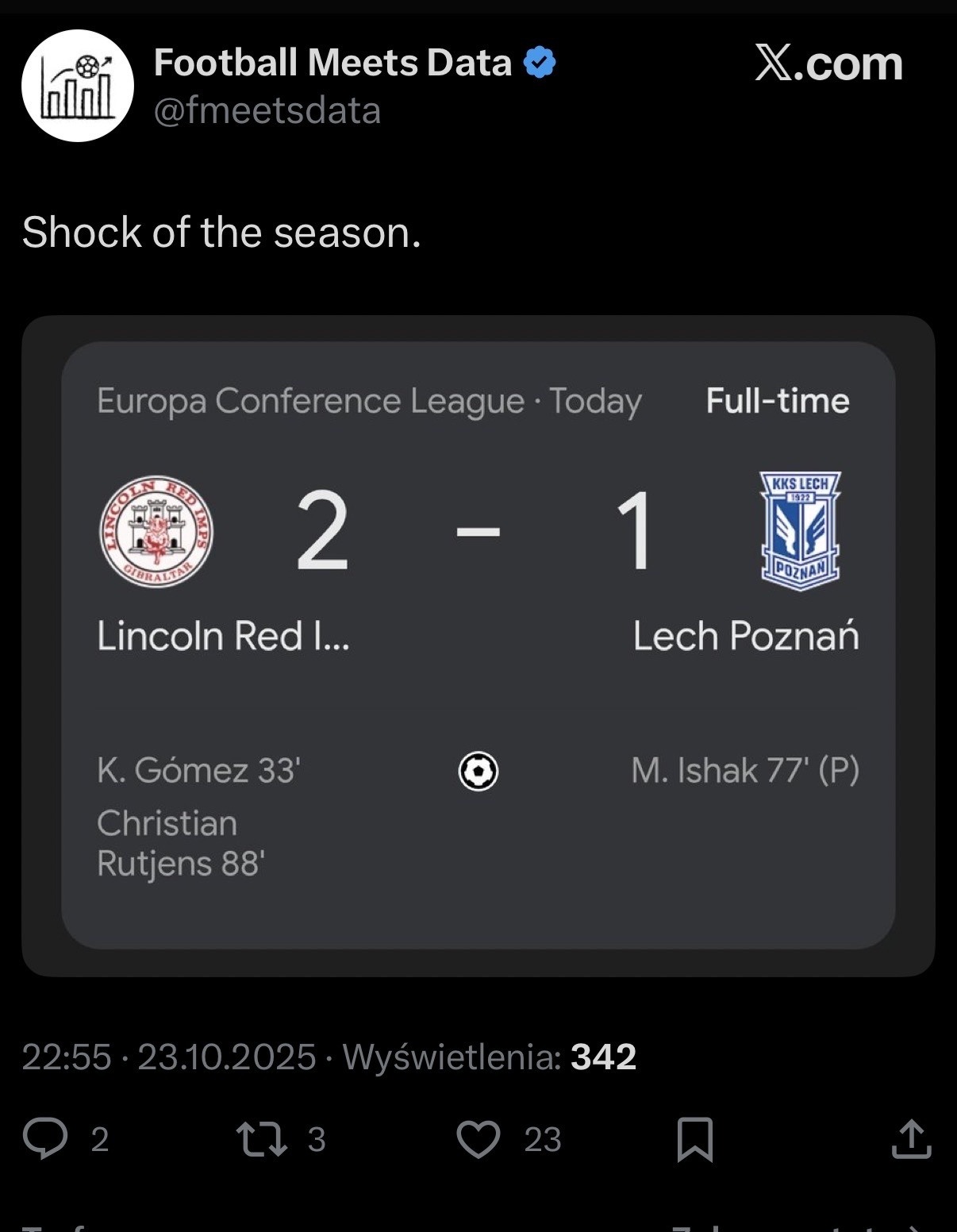The width and height of the screenshot is (957, 1232).
Task: Click the Europa Conference League heading
Action: [x=310, y=401]
